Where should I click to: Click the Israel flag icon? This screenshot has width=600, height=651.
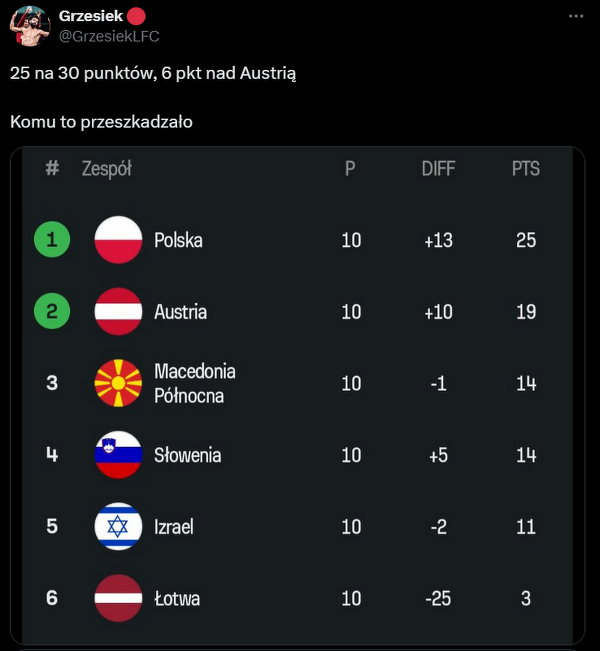pyautogui.click(x=118, y=527)
